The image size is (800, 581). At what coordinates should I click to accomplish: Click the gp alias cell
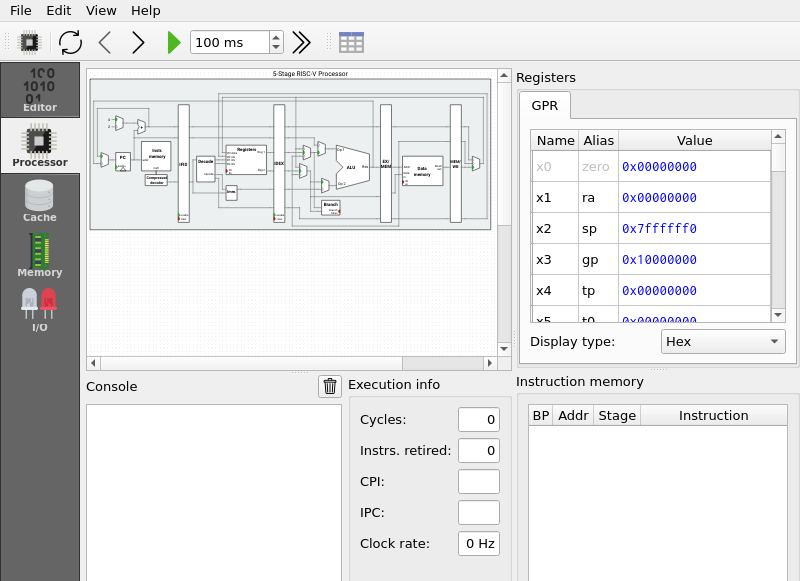tap(598, 260)
